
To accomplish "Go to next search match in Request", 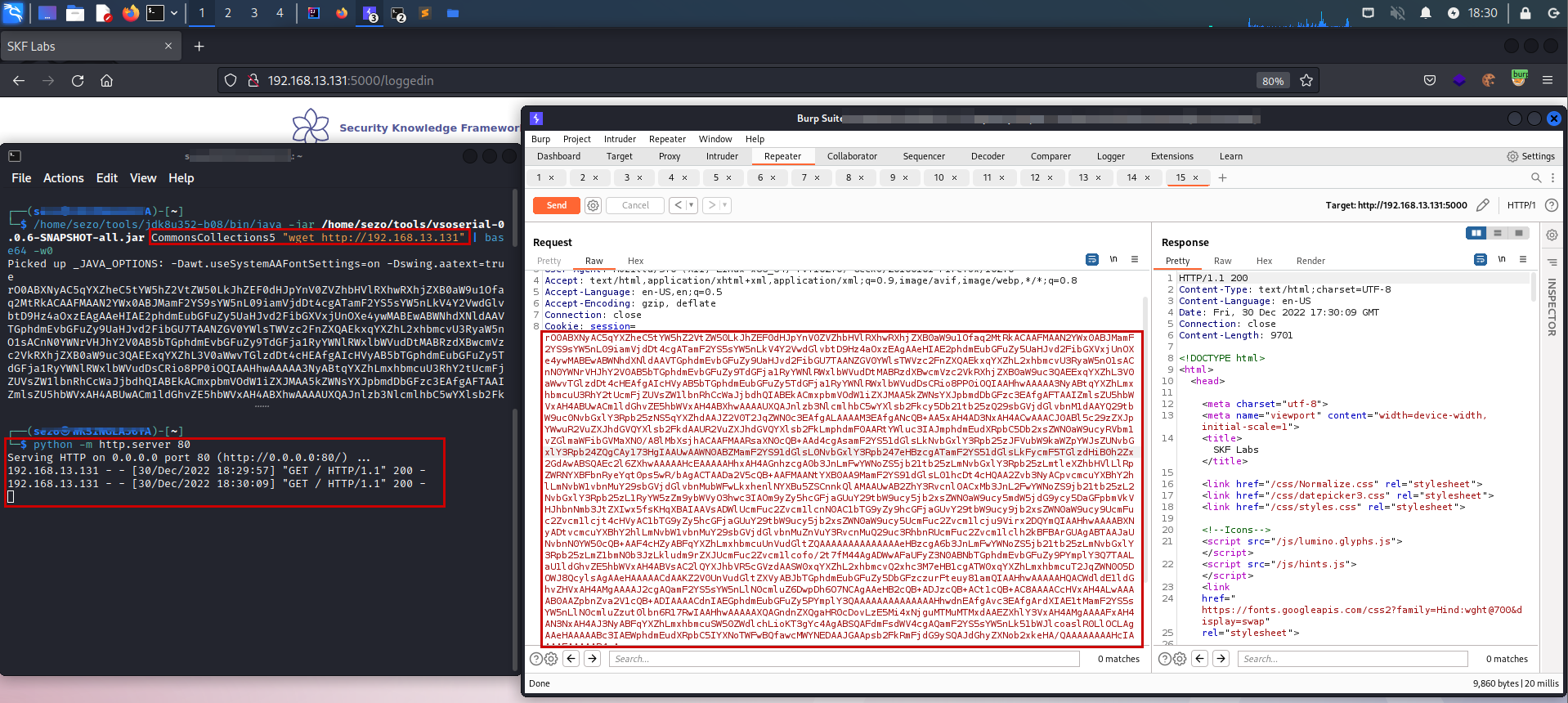I will coord(593,659).
